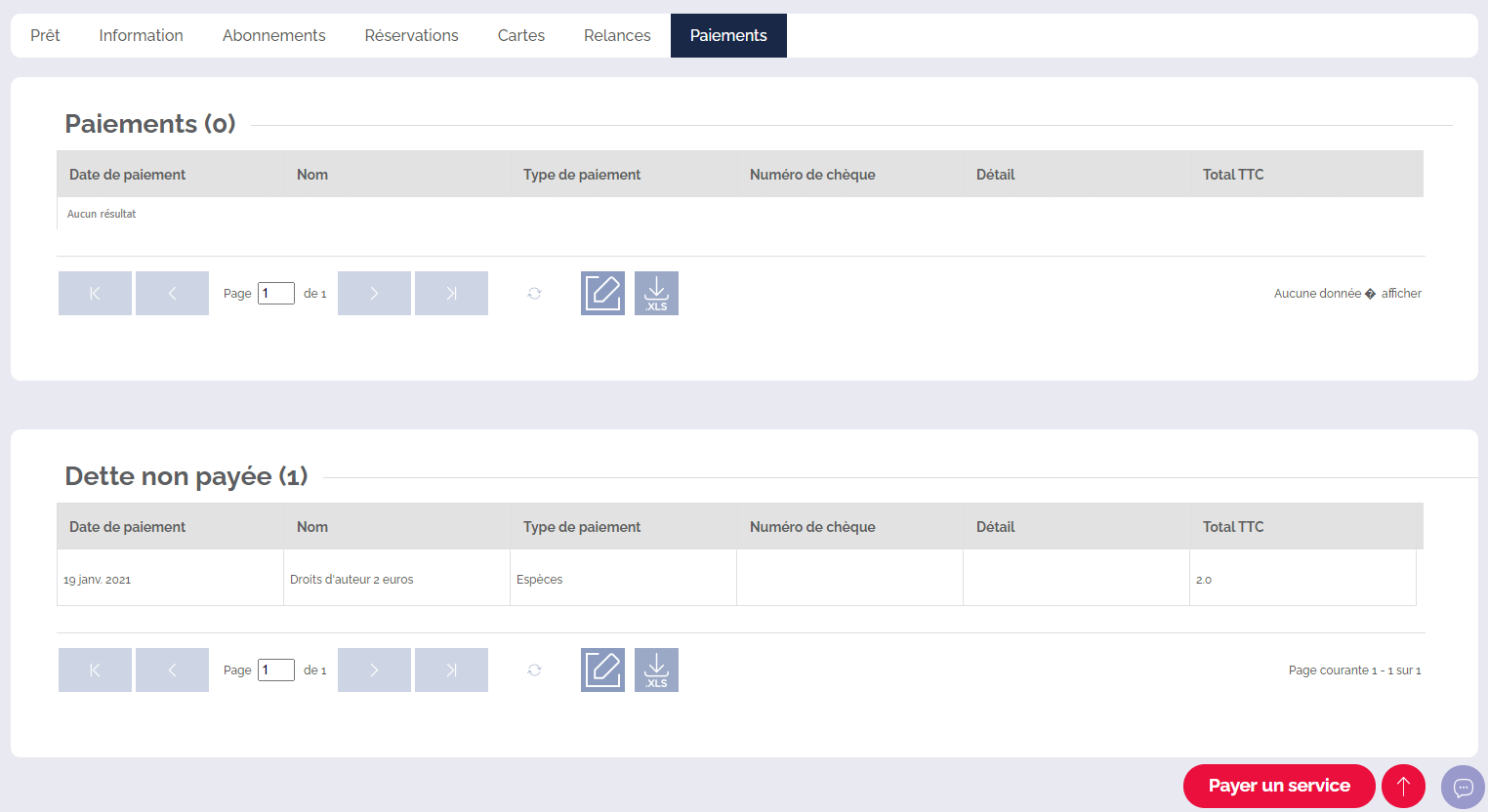Open the chat bubble widget
Screen dimensions: 1488x812
[1463, 787]
